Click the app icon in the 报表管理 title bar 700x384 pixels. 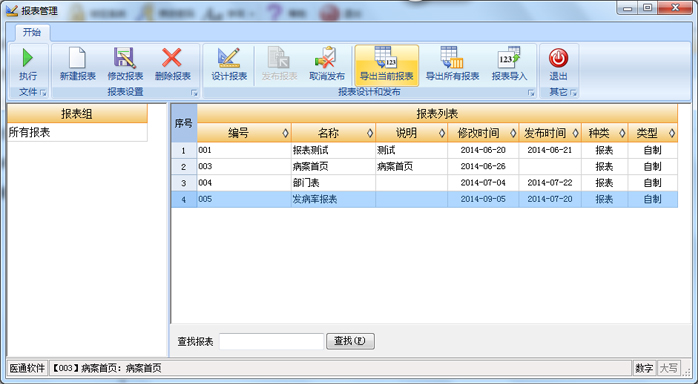(12, 10)
